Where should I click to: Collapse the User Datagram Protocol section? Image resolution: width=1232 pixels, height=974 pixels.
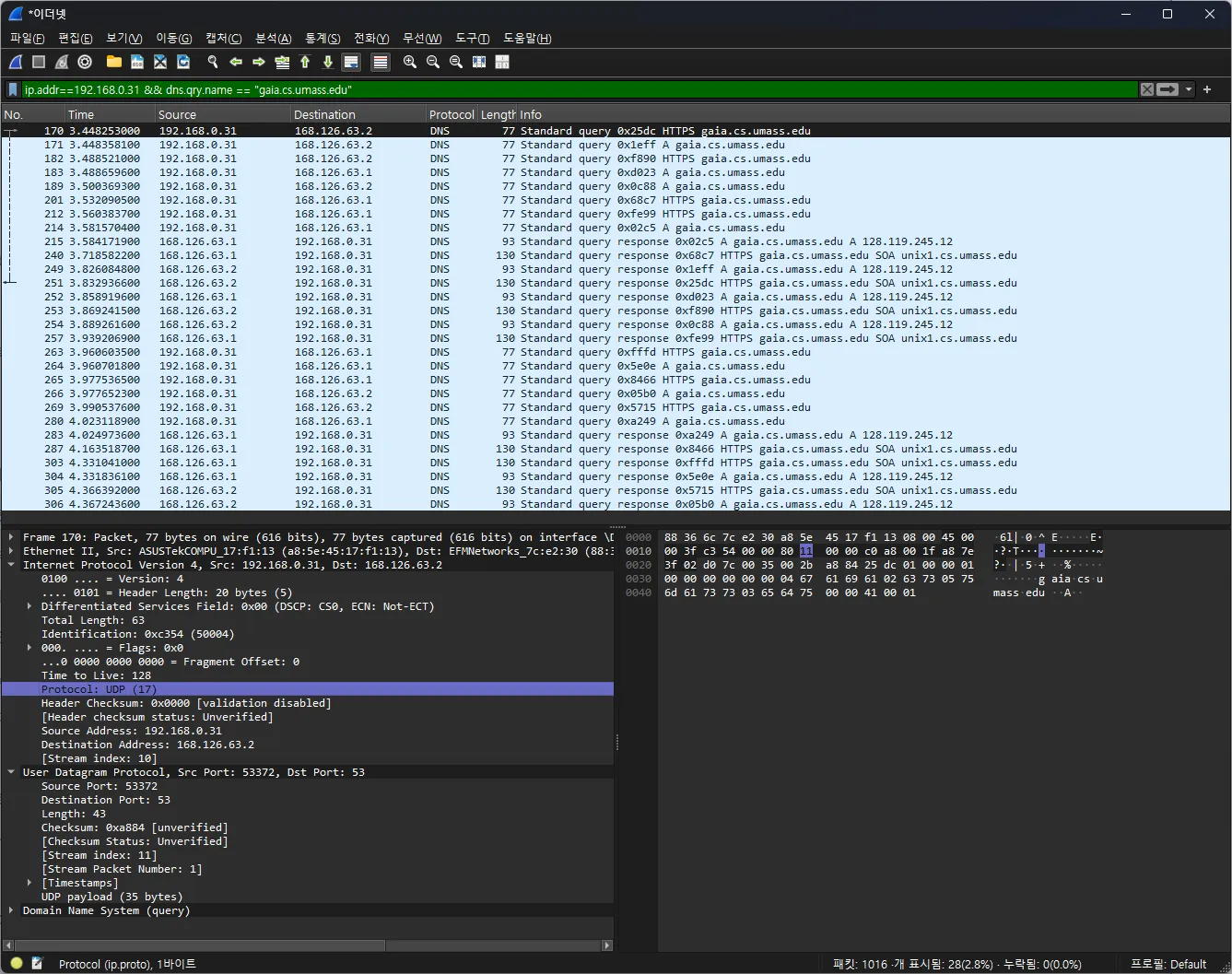pyautogui.click(x=11, y=772)
